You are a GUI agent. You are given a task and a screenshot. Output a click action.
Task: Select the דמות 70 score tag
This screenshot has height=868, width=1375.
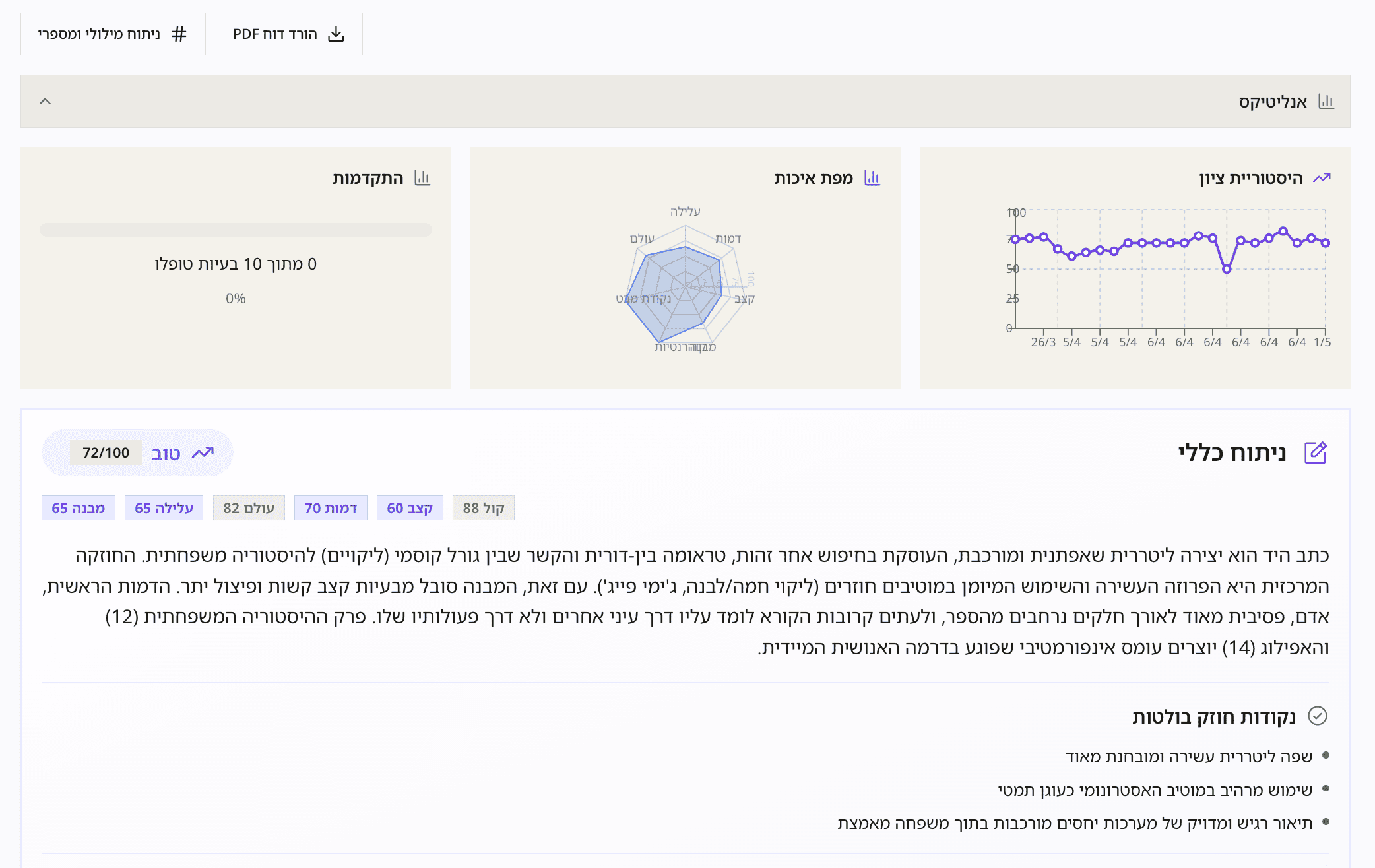331,508
